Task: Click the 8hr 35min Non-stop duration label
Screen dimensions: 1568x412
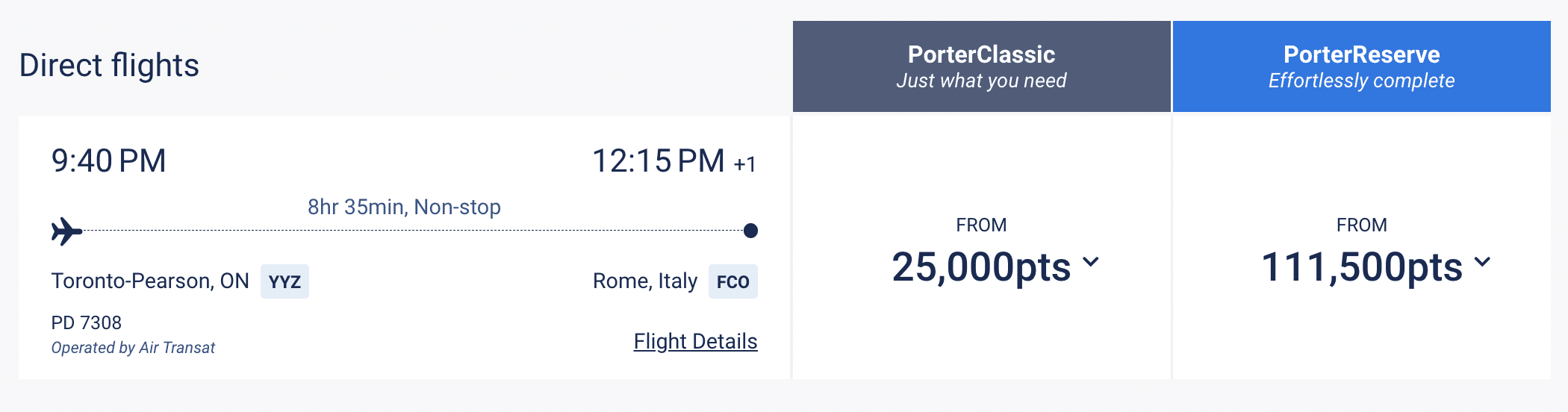Action: click(404, 207)
